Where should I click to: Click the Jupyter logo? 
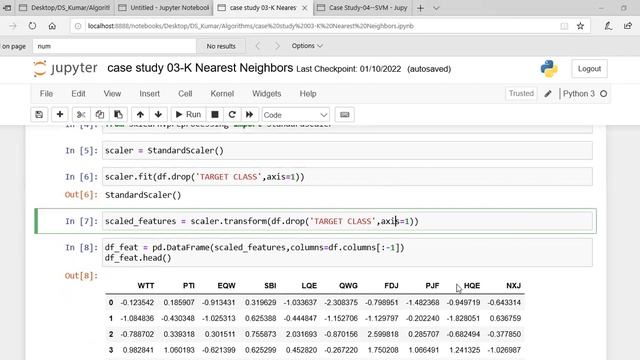tap(65, 68)
